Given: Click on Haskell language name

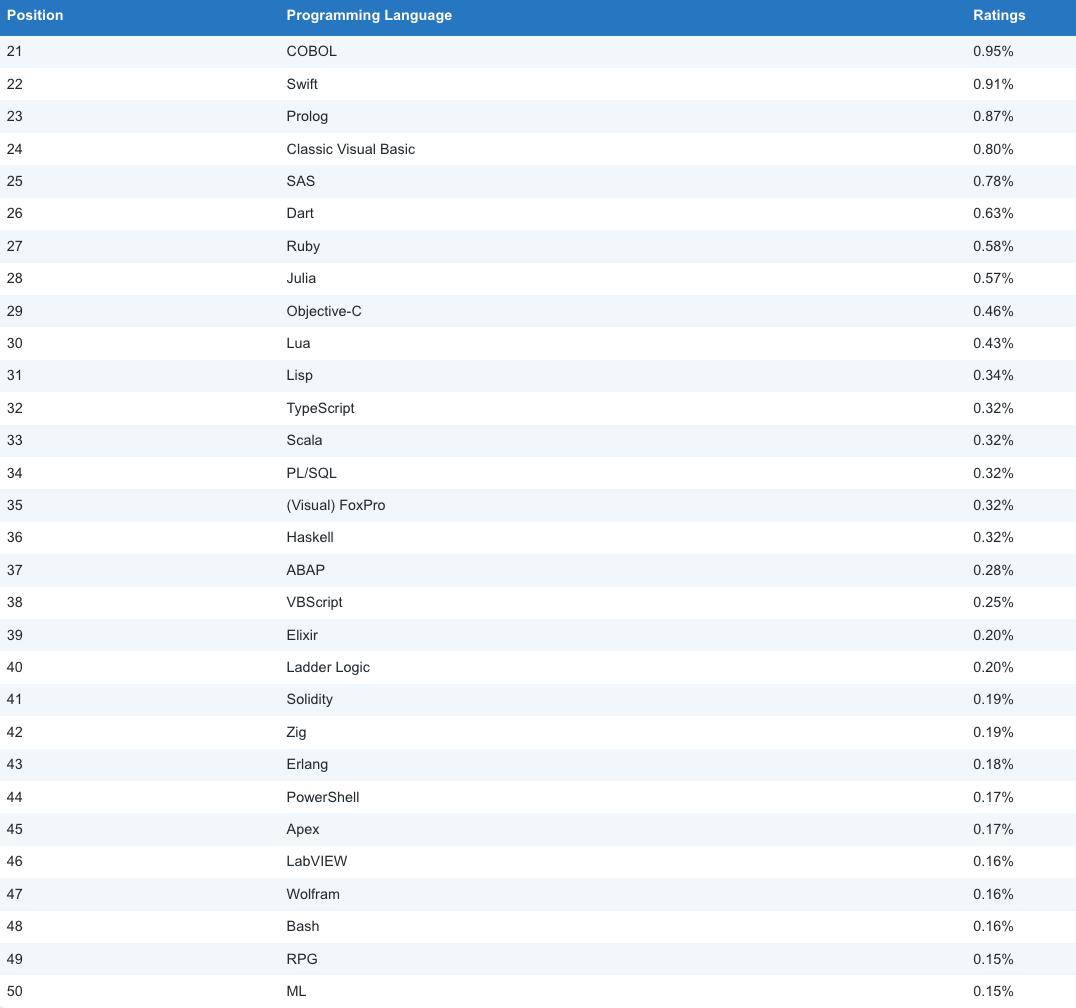Looking at the screenshot, I should (310, 537).
